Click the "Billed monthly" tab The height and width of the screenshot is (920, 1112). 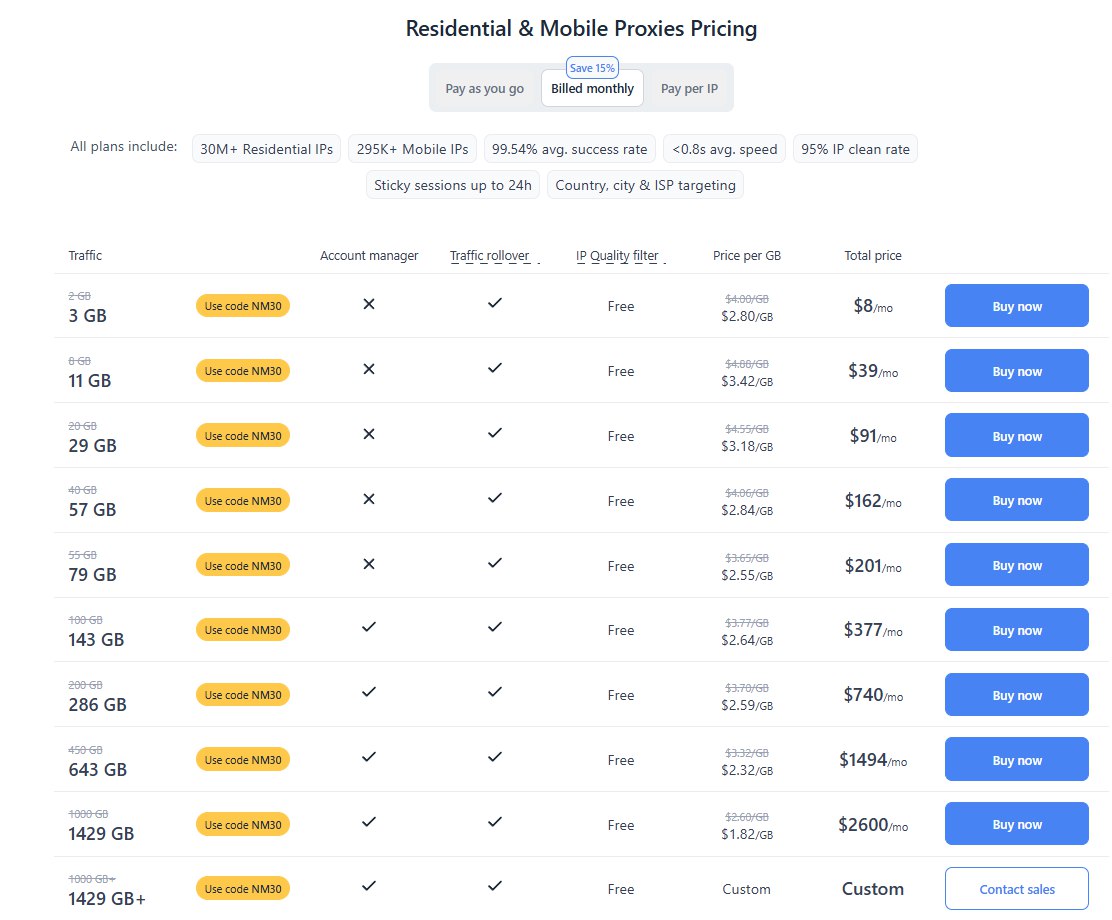click(x=592, y=88)
